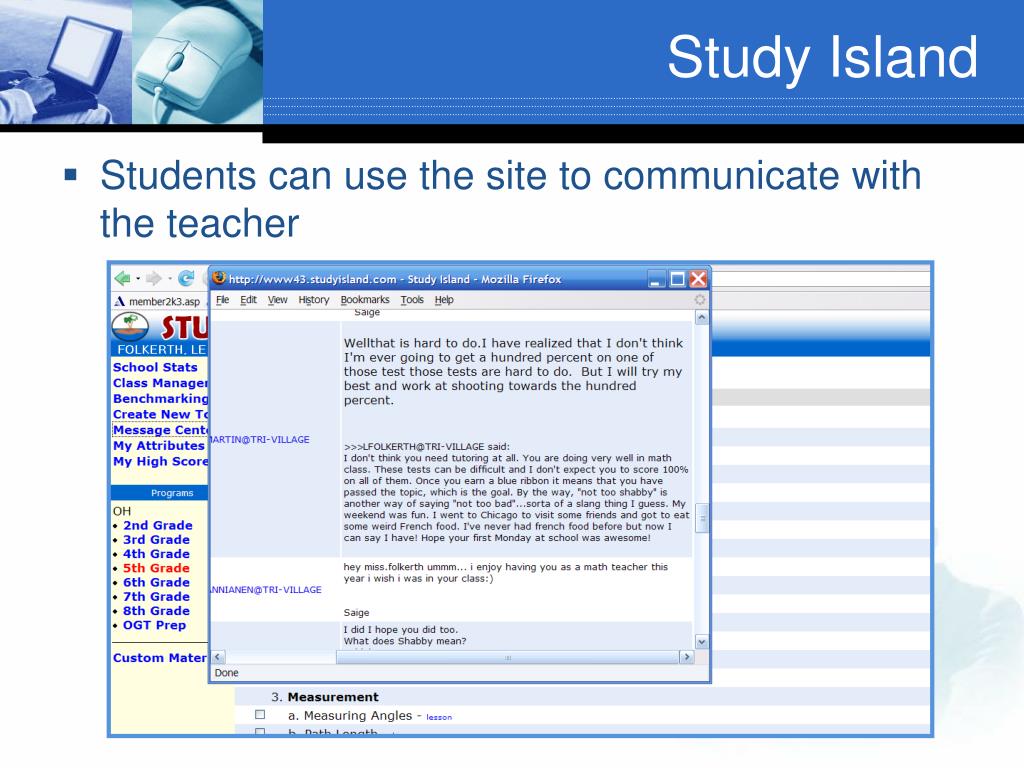The width and height of the screenshot is (1024, 768).
Task: Click the blue Reload page icon
Action: [186, 279]
